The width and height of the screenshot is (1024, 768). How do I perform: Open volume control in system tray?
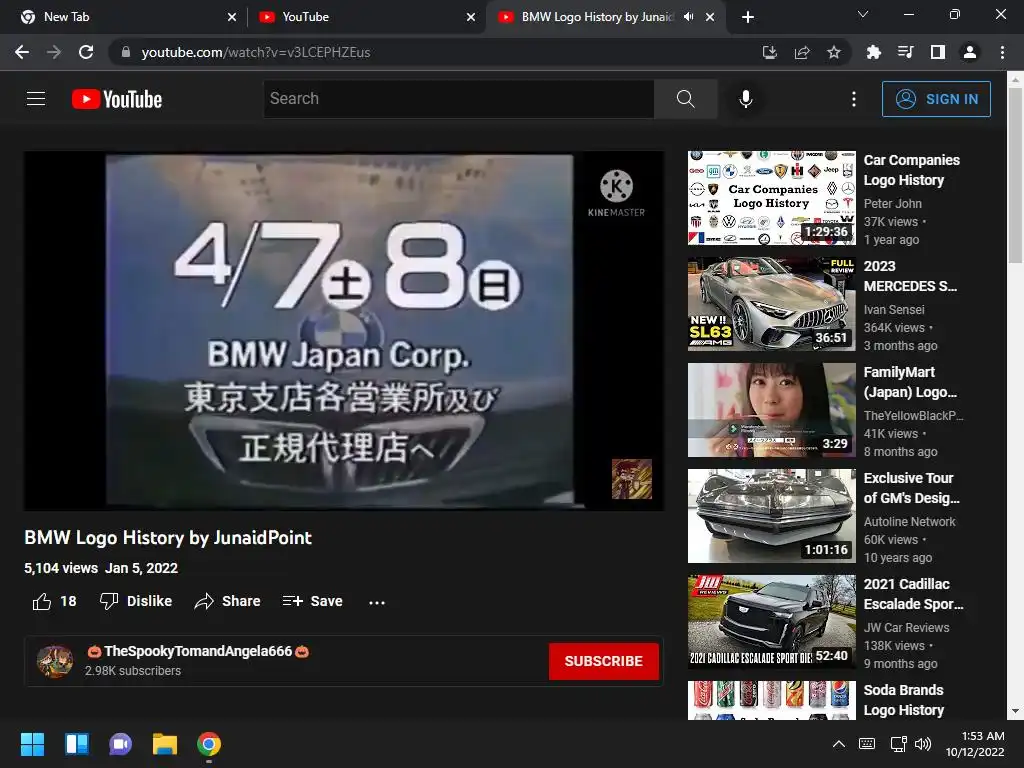pos(923,744)
